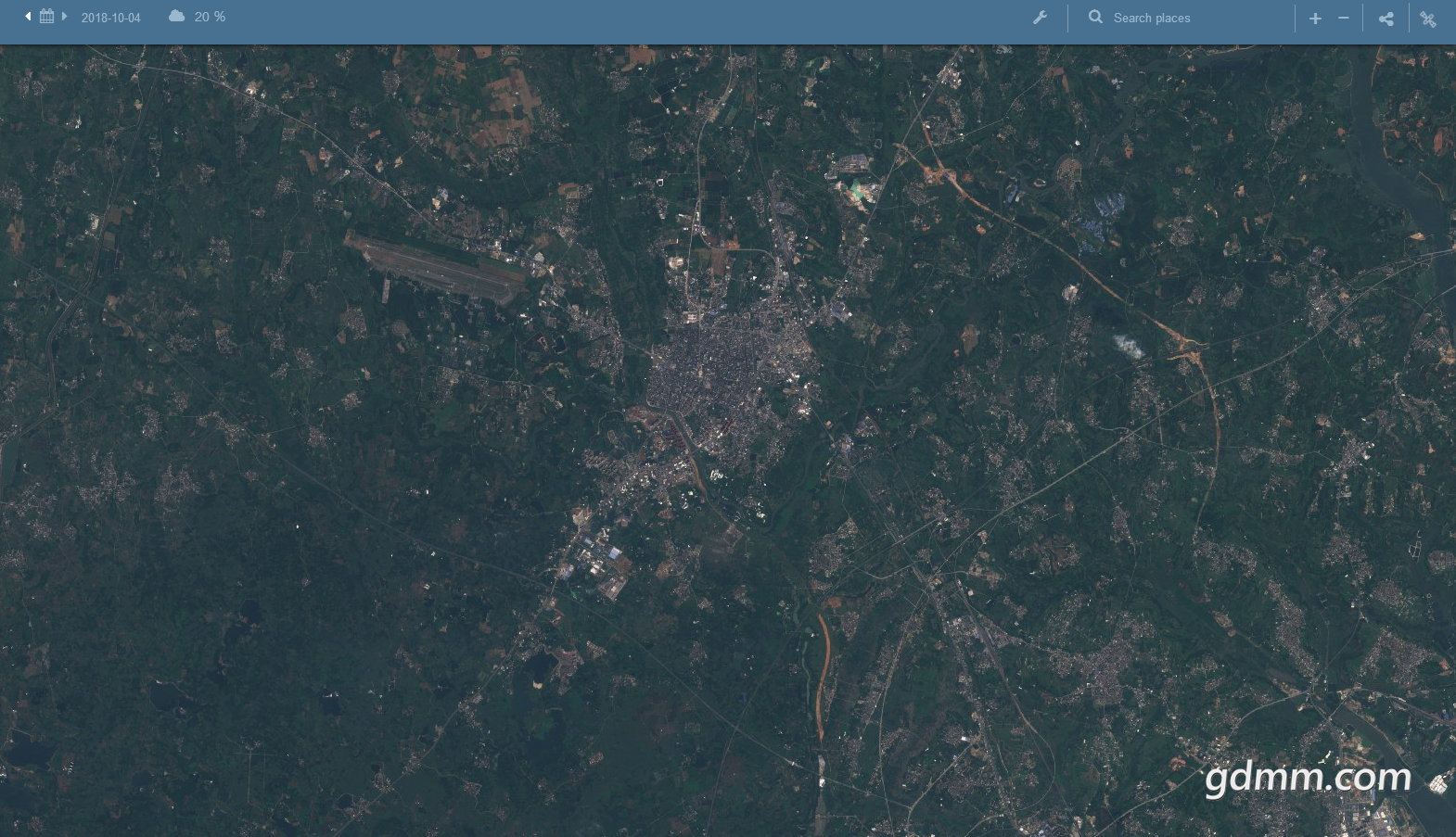Open the calendar date picker
1456x837 pixels.
(x=46, y=17)
